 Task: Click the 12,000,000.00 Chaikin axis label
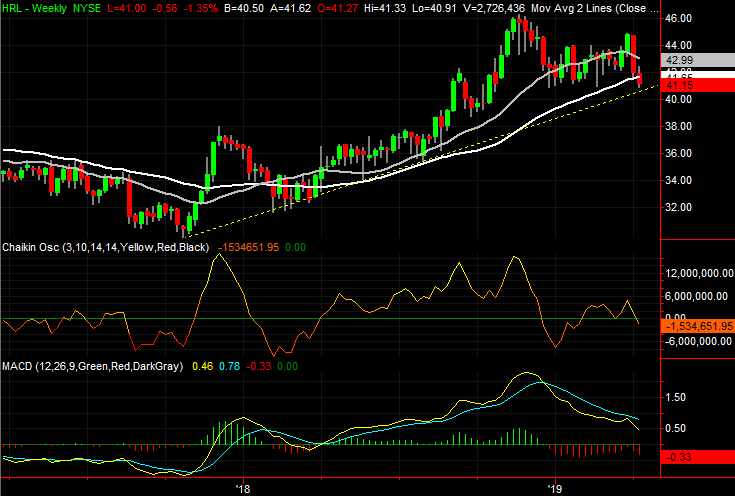[697, 273]
